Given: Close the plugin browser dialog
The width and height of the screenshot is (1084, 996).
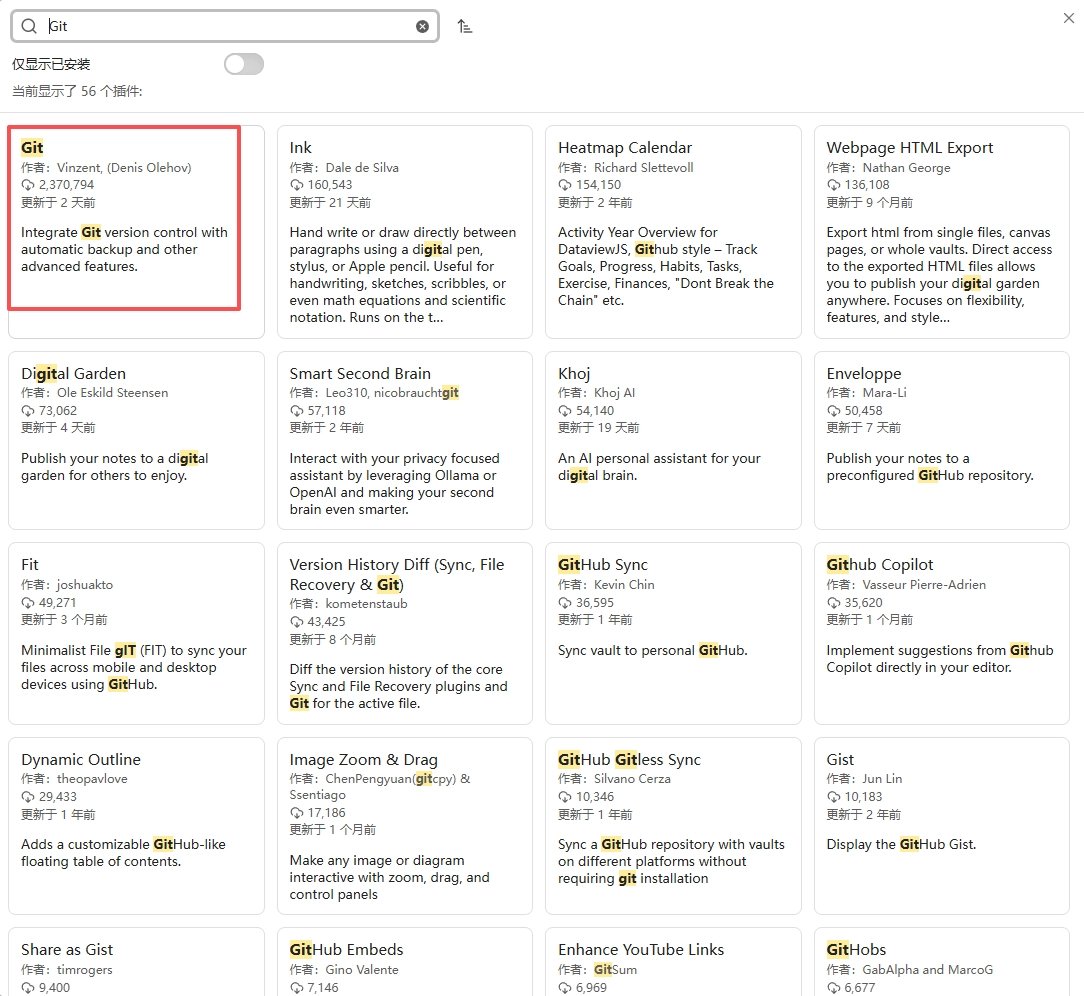Looking at the screenshot, I should tap(1069, 18).
